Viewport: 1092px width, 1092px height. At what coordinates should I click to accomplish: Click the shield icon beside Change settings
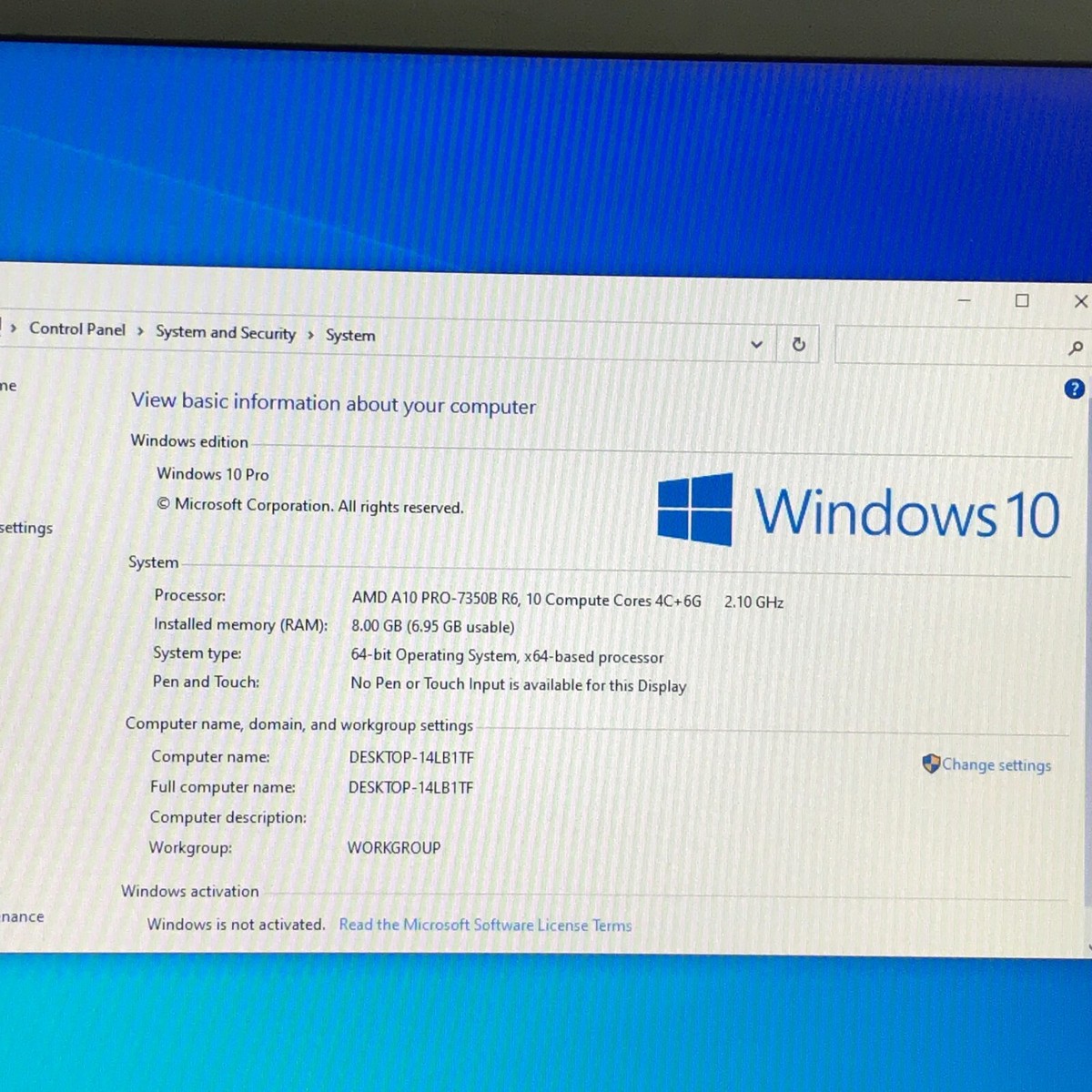pyautogui.click(x=930, y=763)
